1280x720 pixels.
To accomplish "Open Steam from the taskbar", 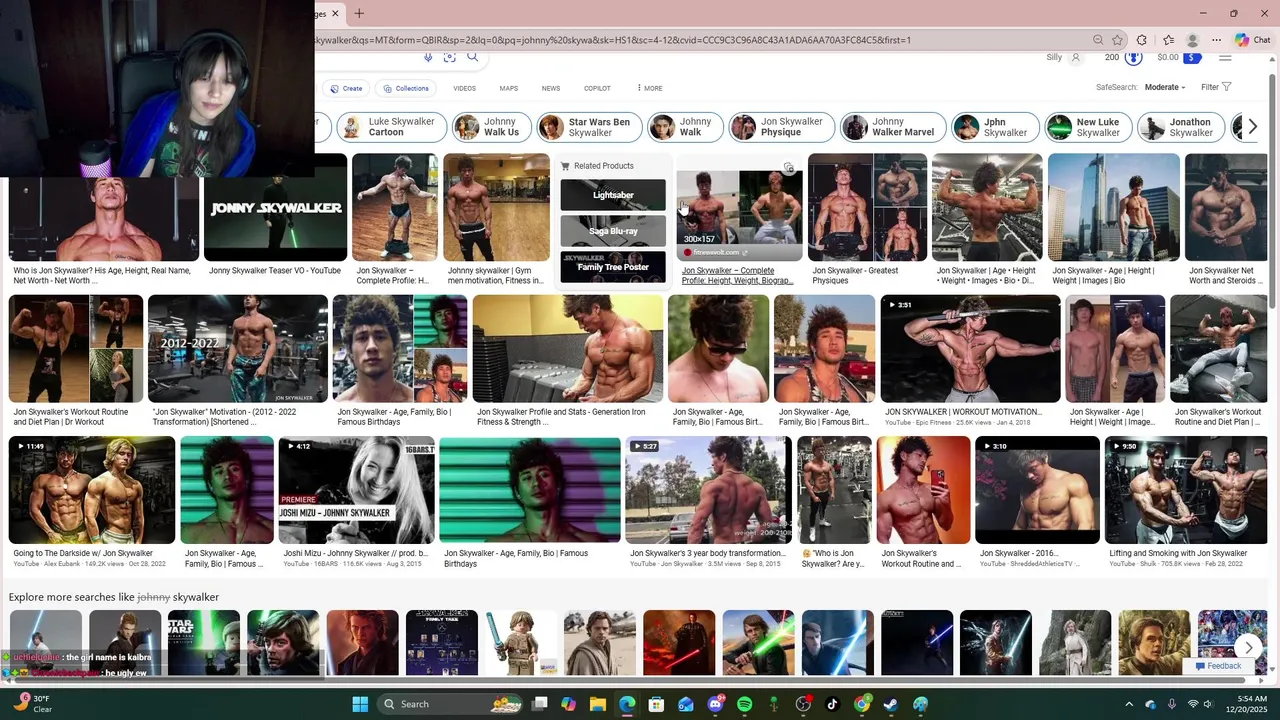I will tap(891, 704).
